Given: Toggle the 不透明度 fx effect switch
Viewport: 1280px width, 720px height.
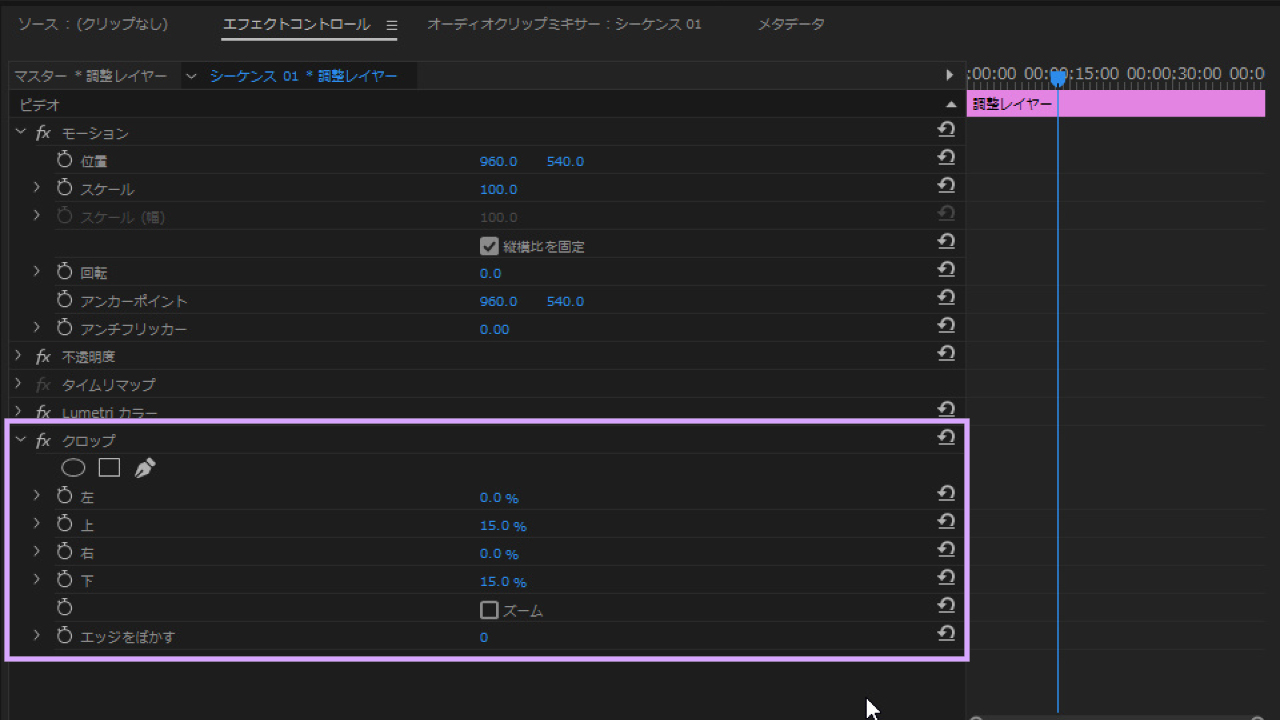Looking at the screenshot, I should coord(43,357).
